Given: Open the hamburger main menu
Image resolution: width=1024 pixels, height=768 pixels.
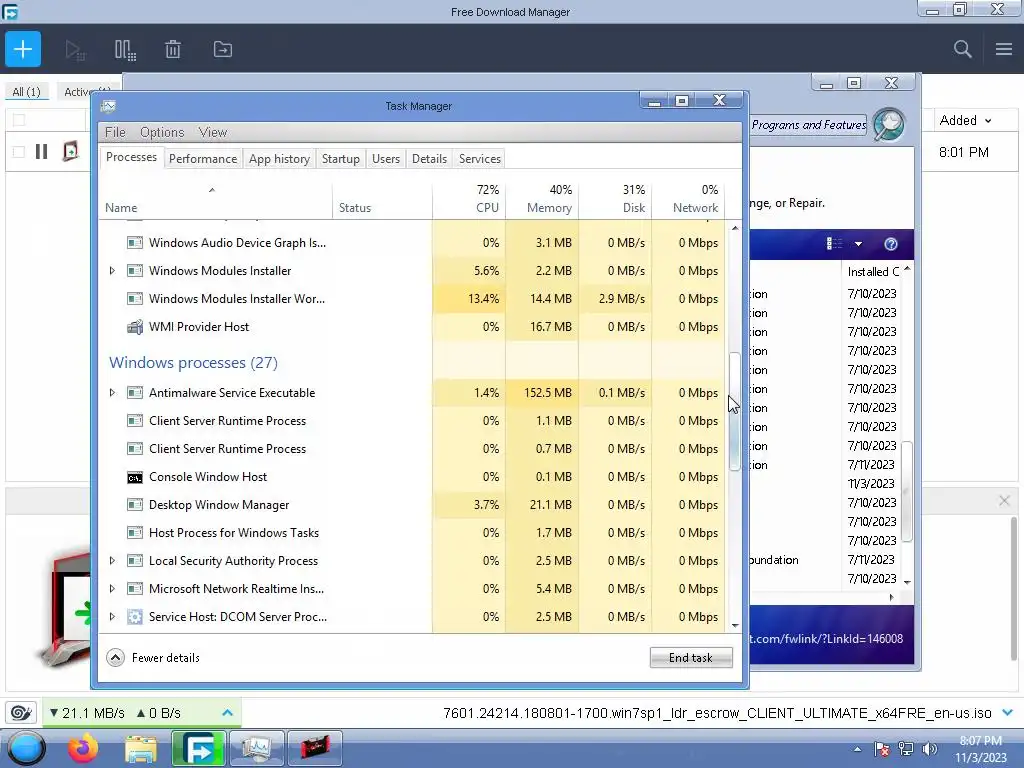Looking at the screenshot, I should [x=1004, y=49].
